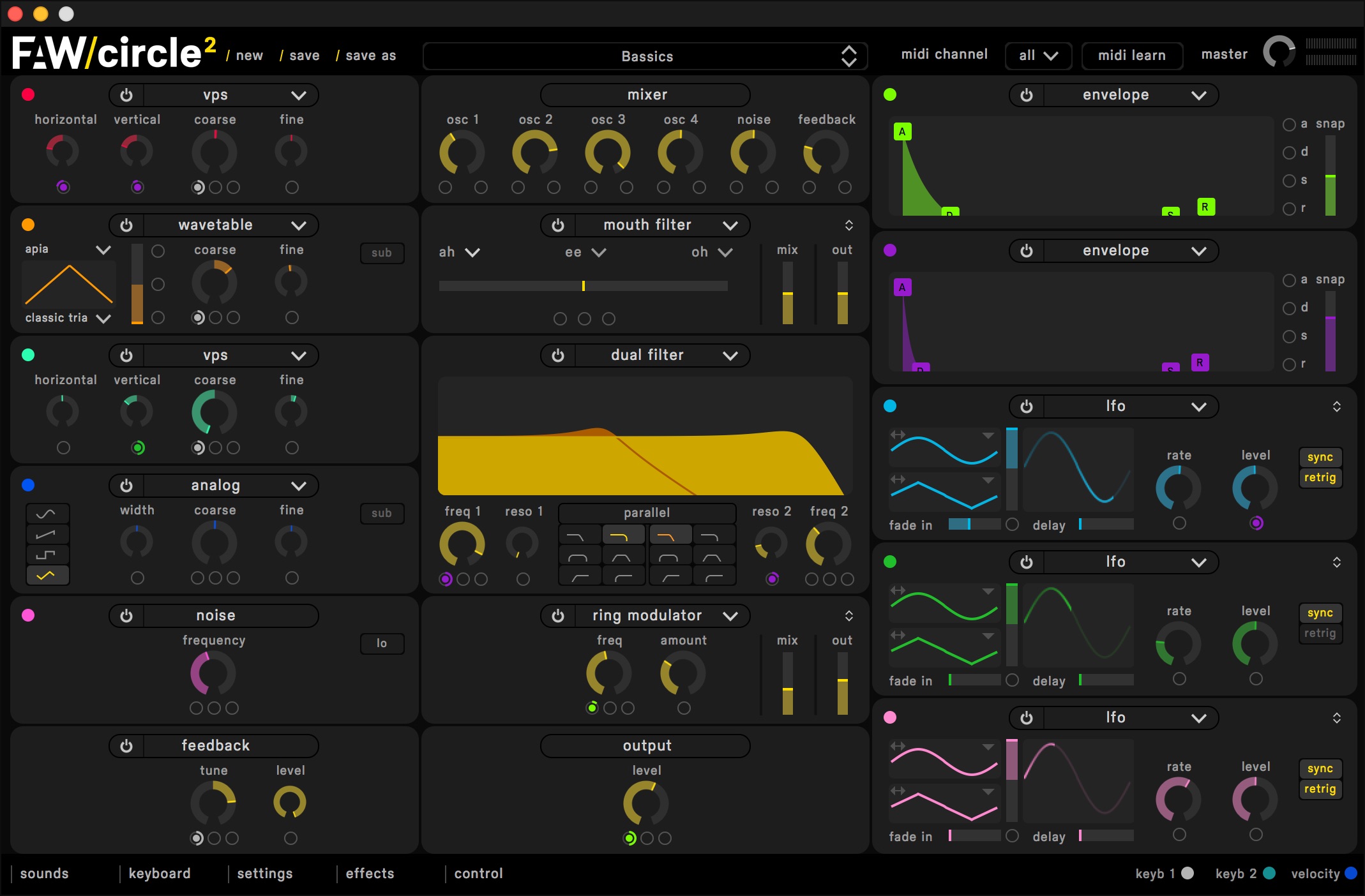Toggle power on the wavetable oscillator

tap(126, 225)
